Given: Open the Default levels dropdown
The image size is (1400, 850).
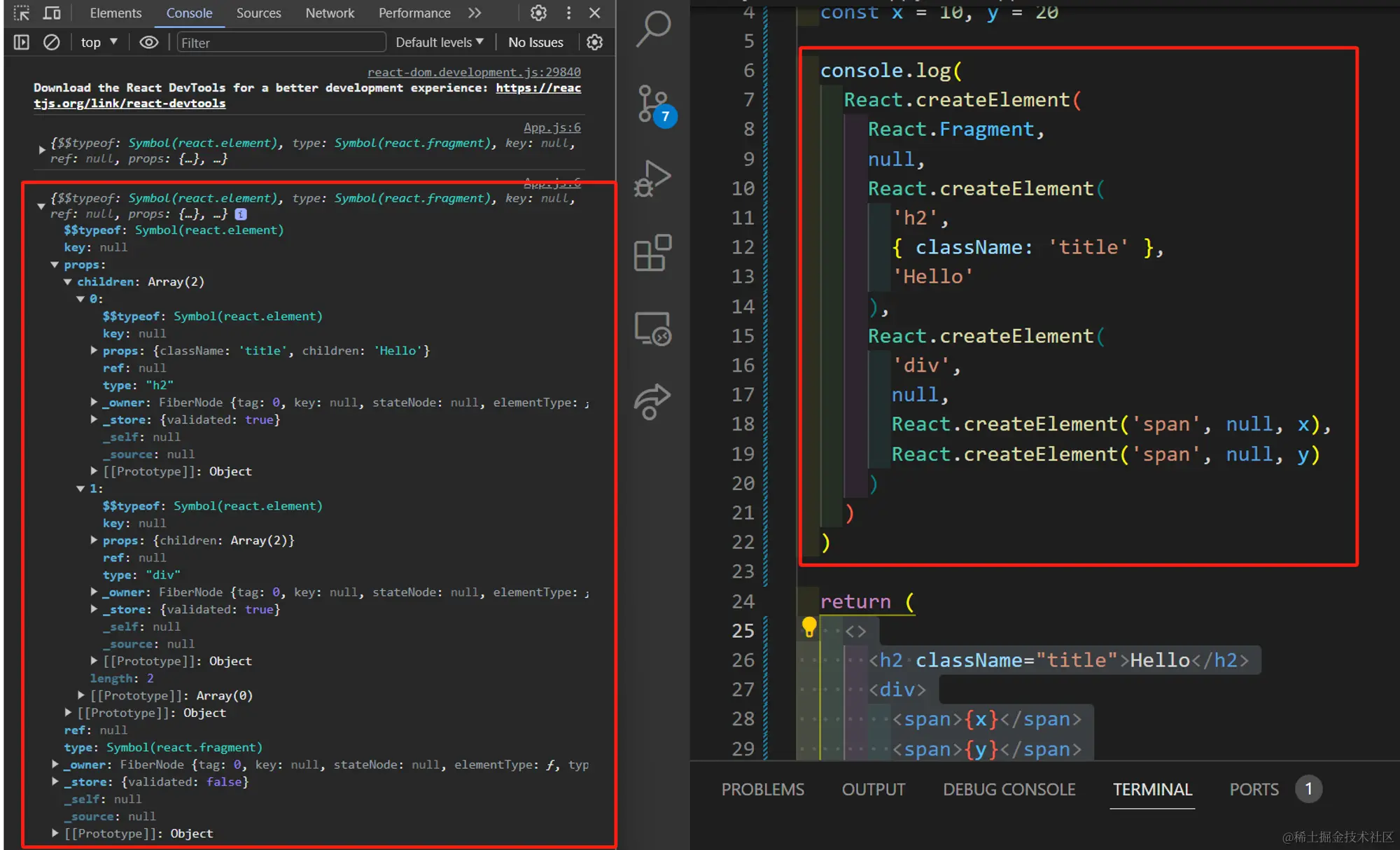Looking at the screenshot, I should tap(439, 43).
